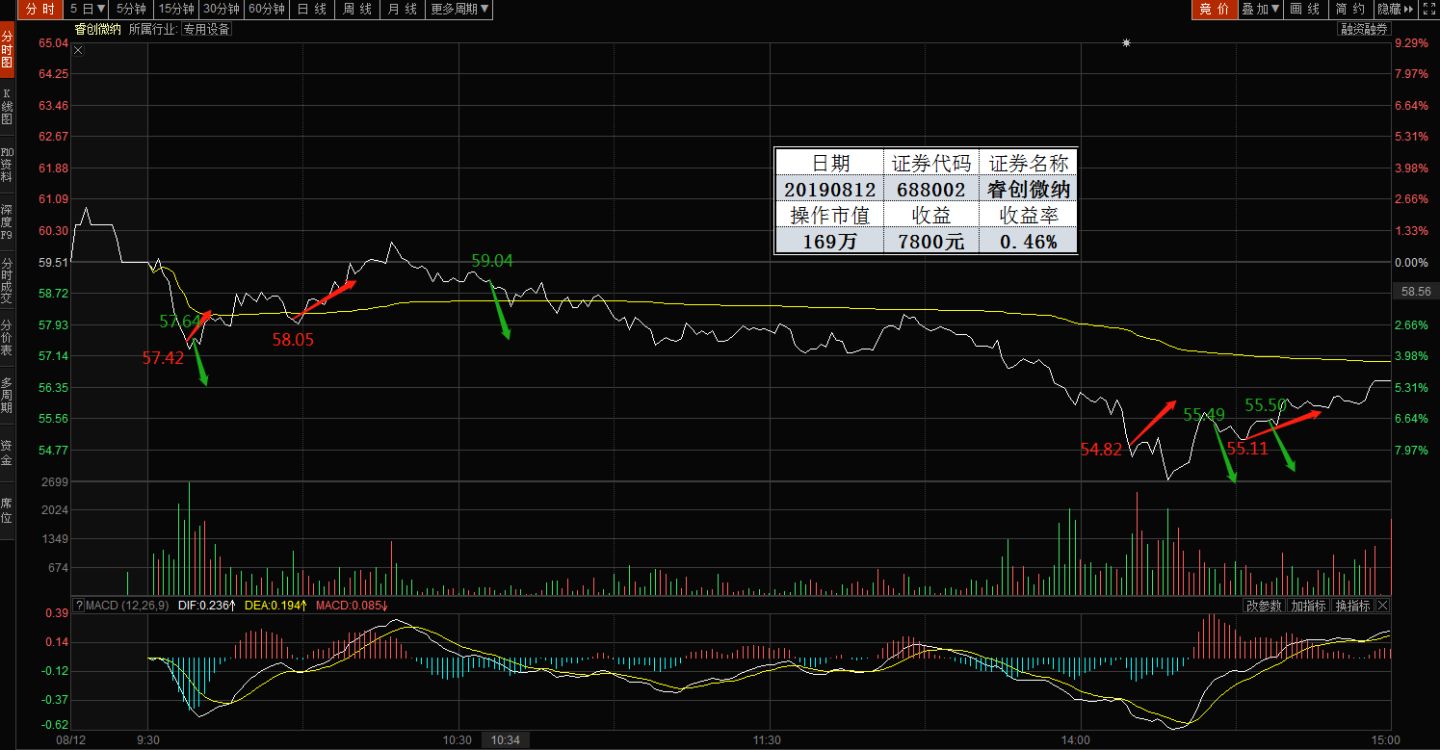Open the 更多周期 dropdown menu
This screenshot has height=750, width=1440.
pos(459,9)
